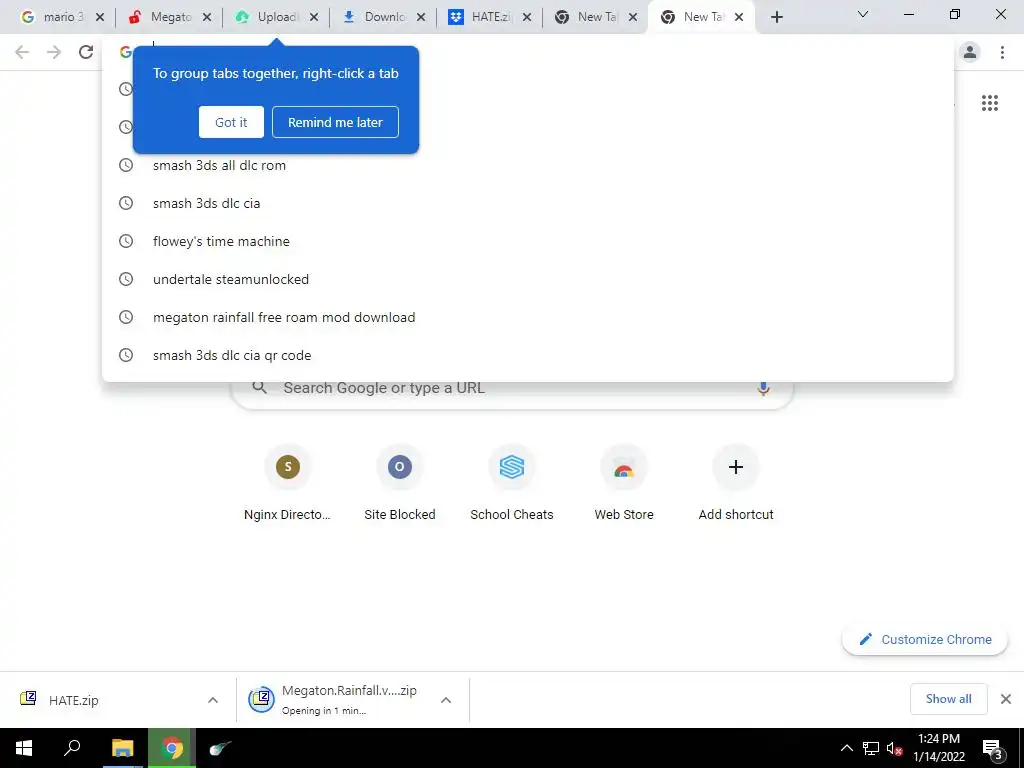Click Chrome icon in taskbar
The height and width of the screenshot is (768, 1024).
pyautogui.click(x=172, y=748)
